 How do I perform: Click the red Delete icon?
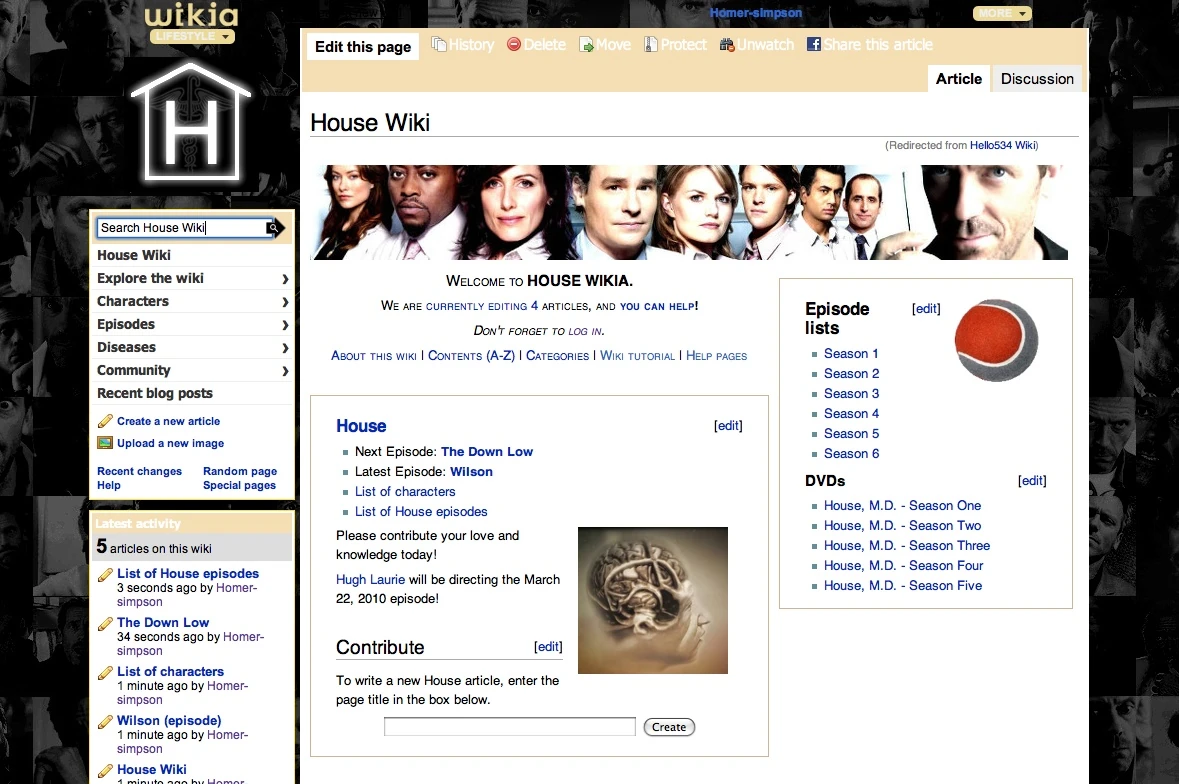click(514, 44)
